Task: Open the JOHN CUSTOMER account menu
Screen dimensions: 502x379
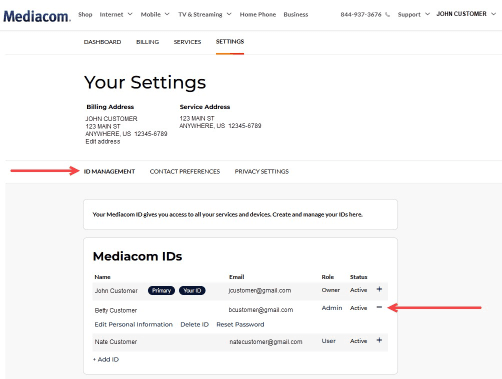Action: [466, 14]
